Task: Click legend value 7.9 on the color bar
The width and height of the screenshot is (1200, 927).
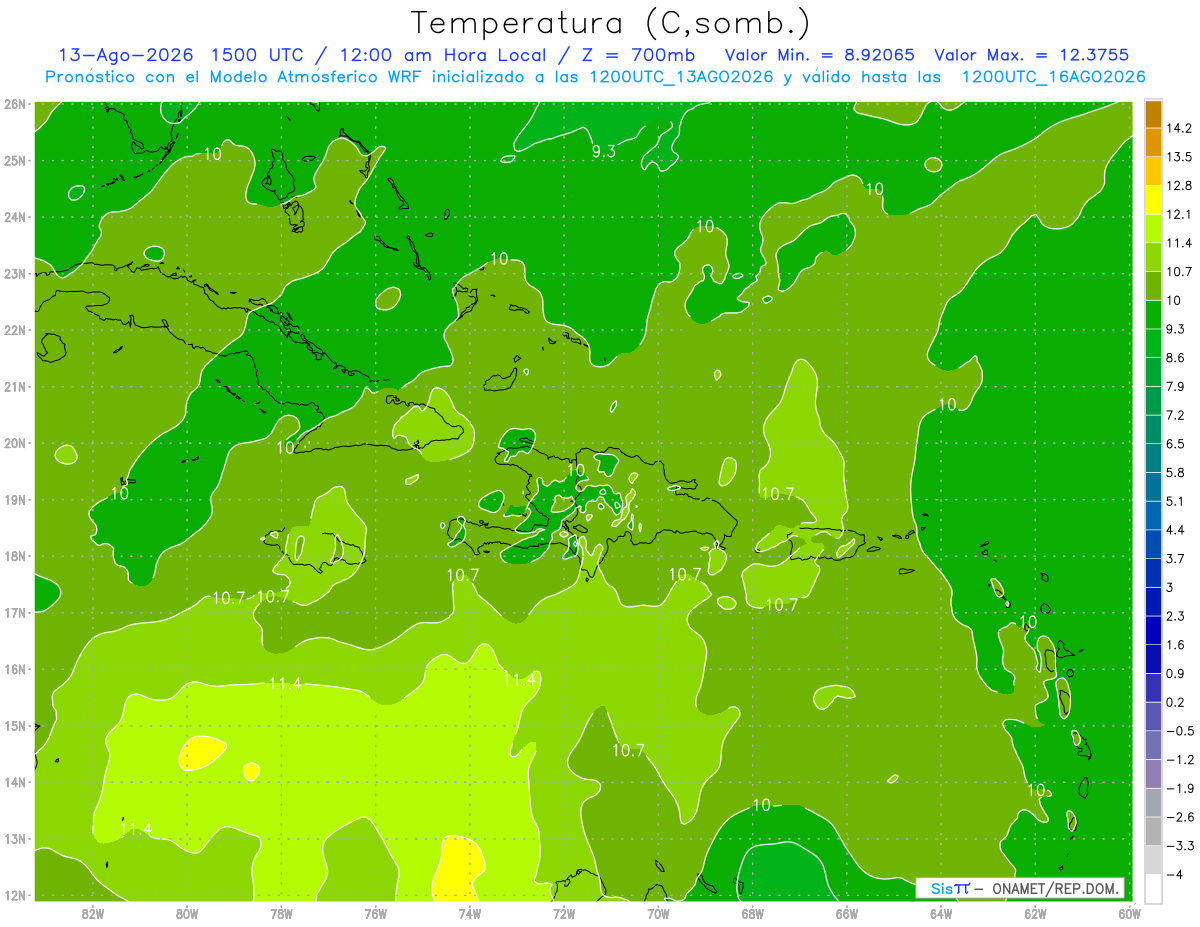Action: pyautogui.click(x=1176, y=386)
